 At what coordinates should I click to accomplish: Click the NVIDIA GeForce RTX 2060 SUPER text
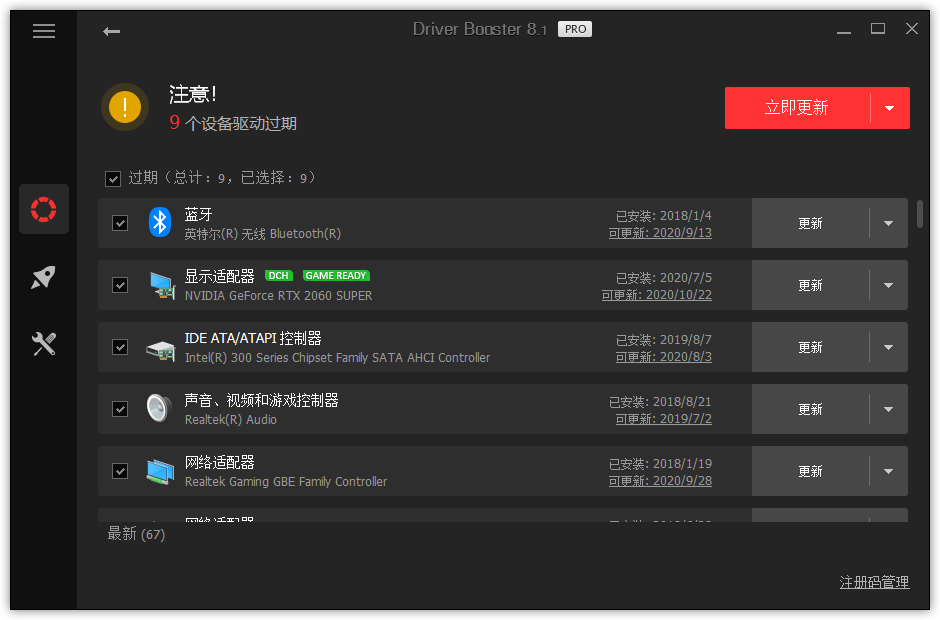point(278,296)
